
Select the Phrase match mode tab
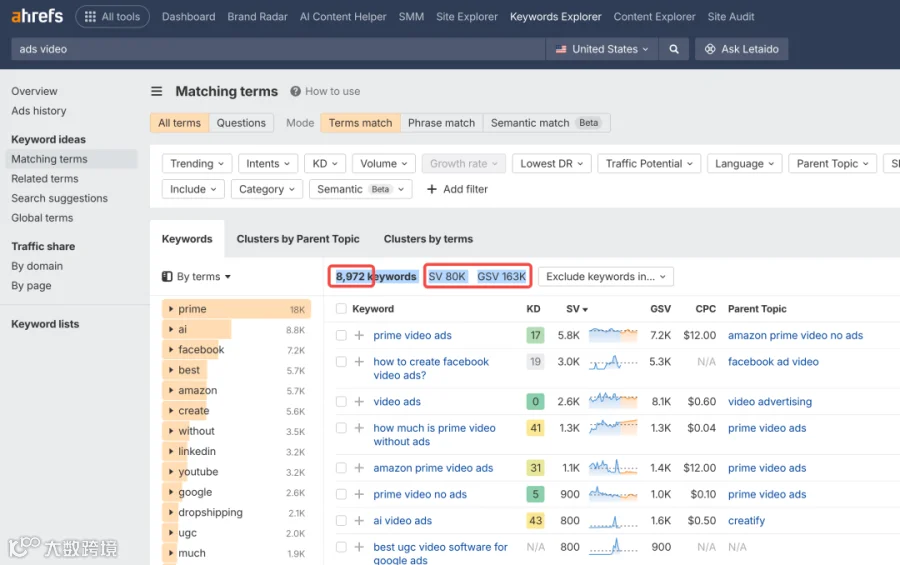(x=441, y=123)
